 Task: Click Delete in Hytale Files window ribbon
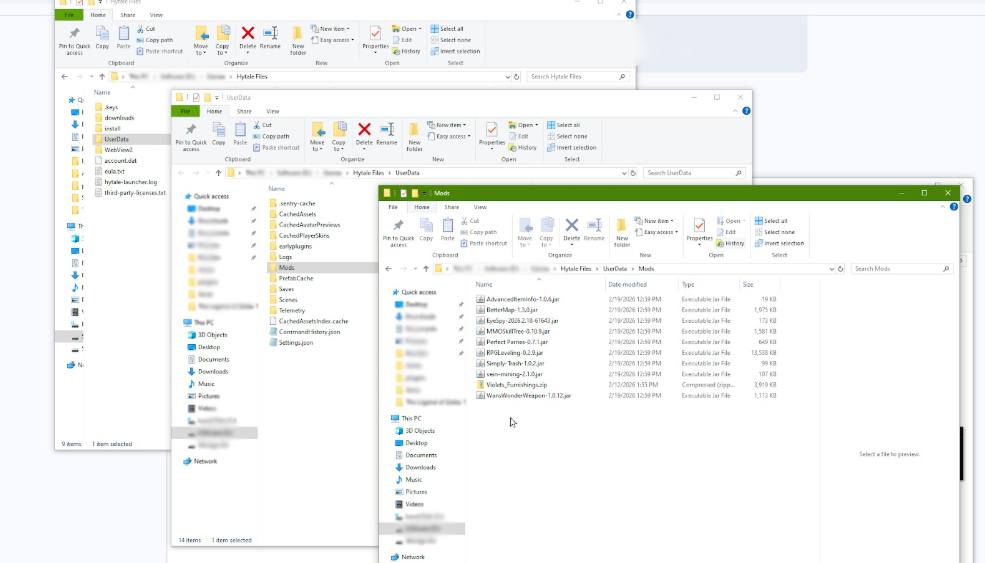click(x=248, y=38)
